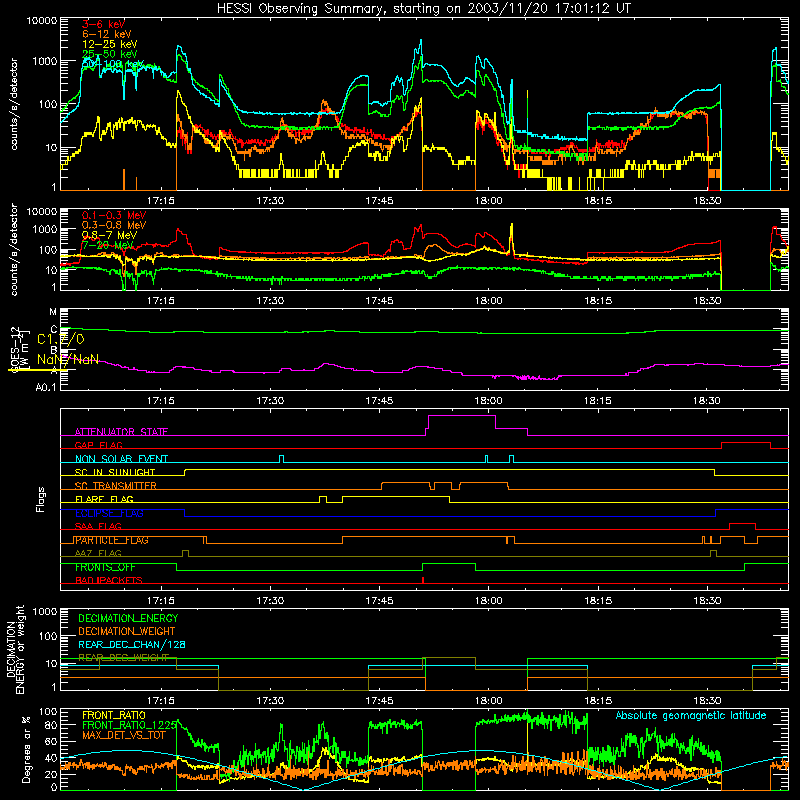This screenshot has width=800, height=800.
Task: Click the 17:30 time tick under Flags panel
Action: 270,601
